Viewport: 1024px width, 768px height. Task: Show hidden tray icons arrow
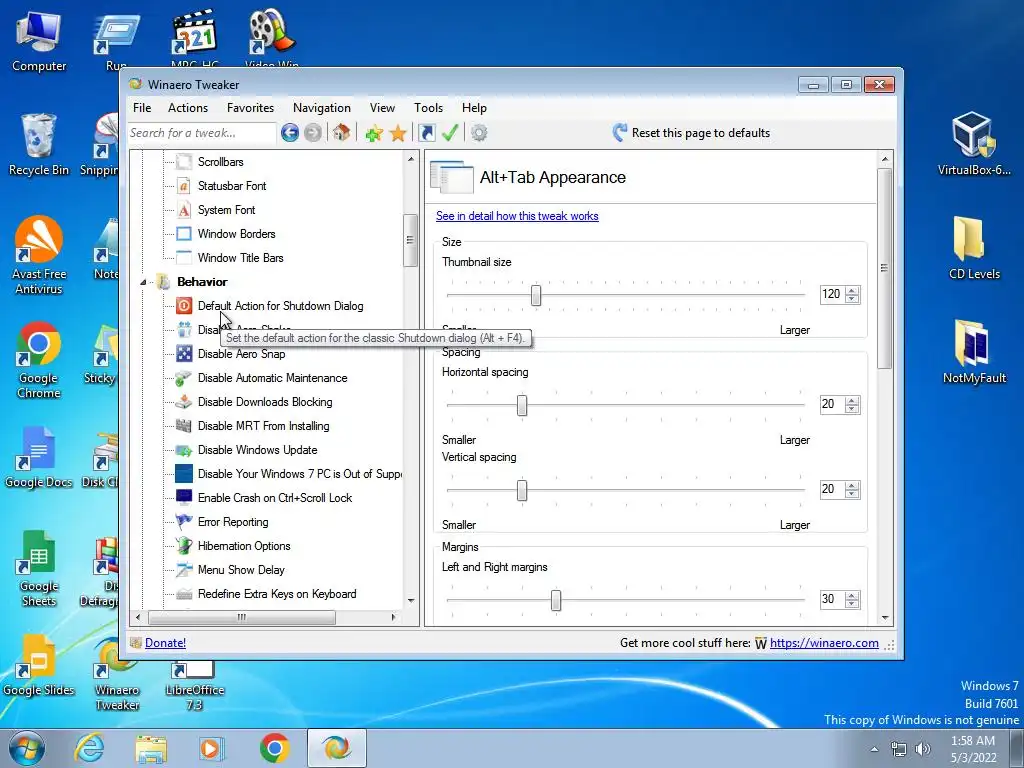click(x=874, y=749)
